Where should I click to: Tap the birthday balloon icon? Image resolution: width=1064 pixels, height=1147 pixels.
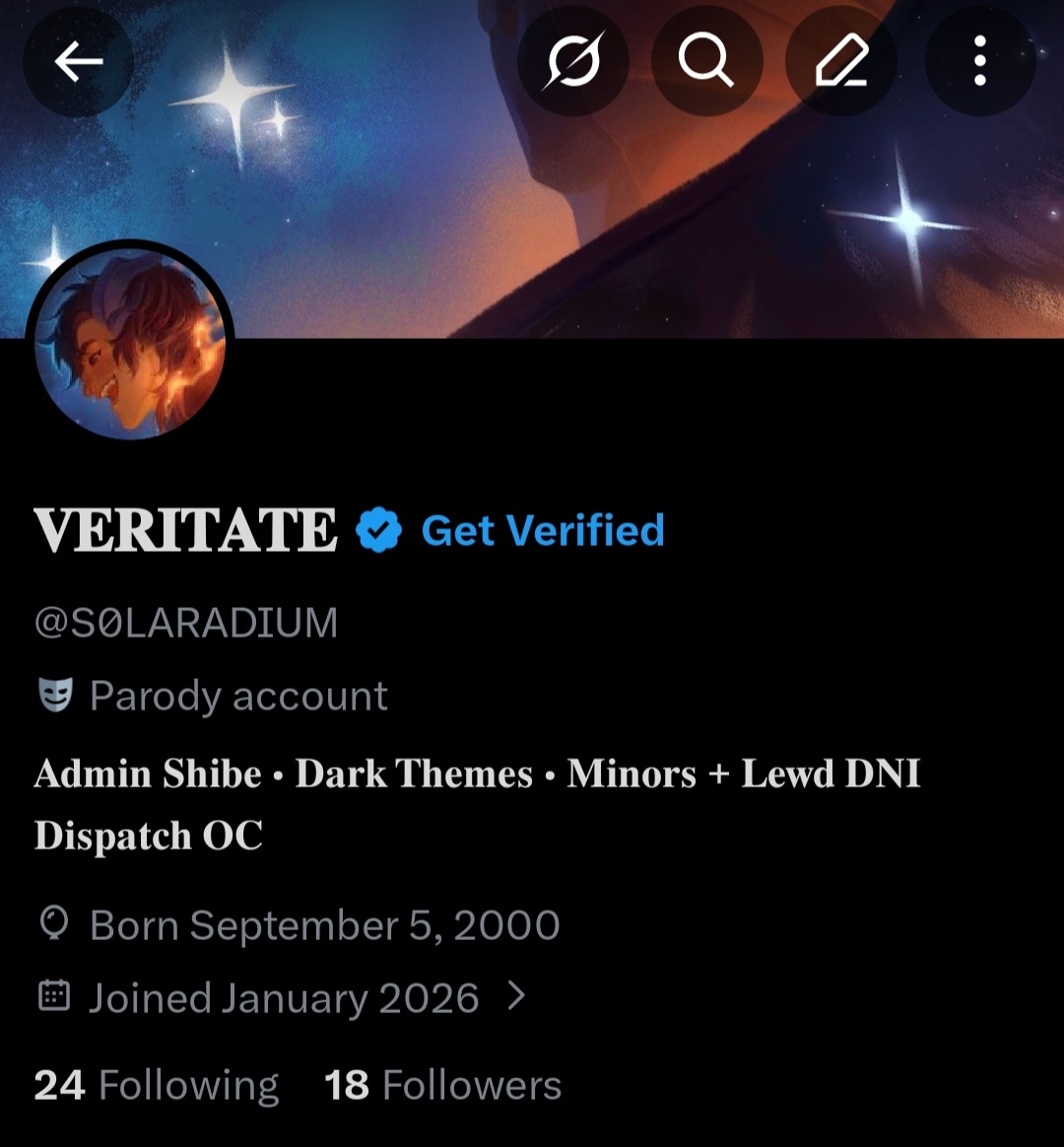54,924
